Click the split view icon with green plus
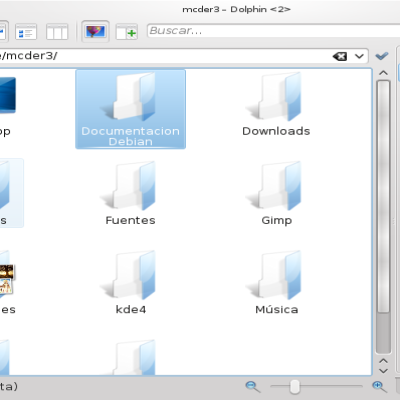Screen dimensions: 400x400 coord(126,32)
